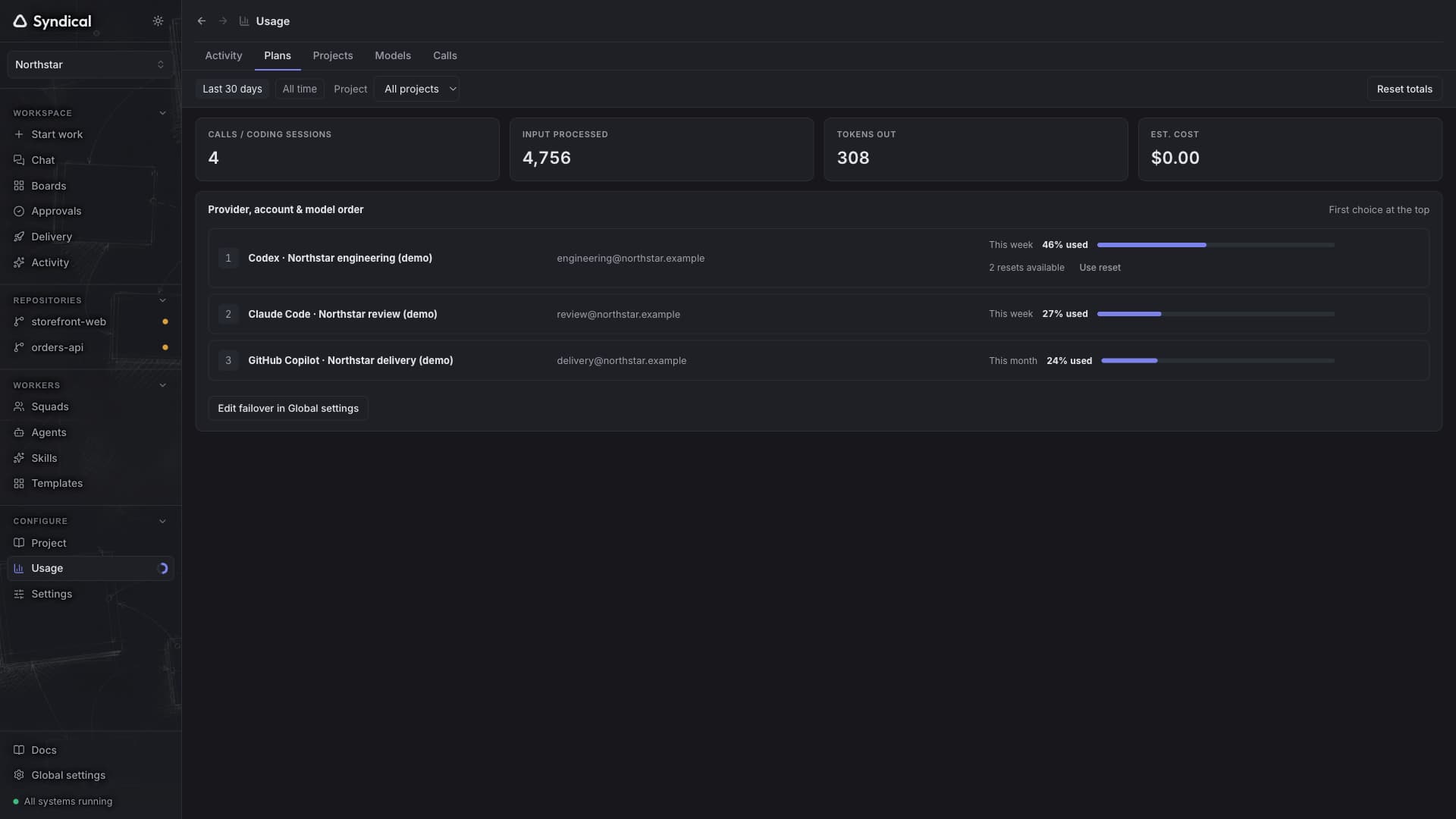
Task: Click the branch icon for storefront-web
Action: 19,322
